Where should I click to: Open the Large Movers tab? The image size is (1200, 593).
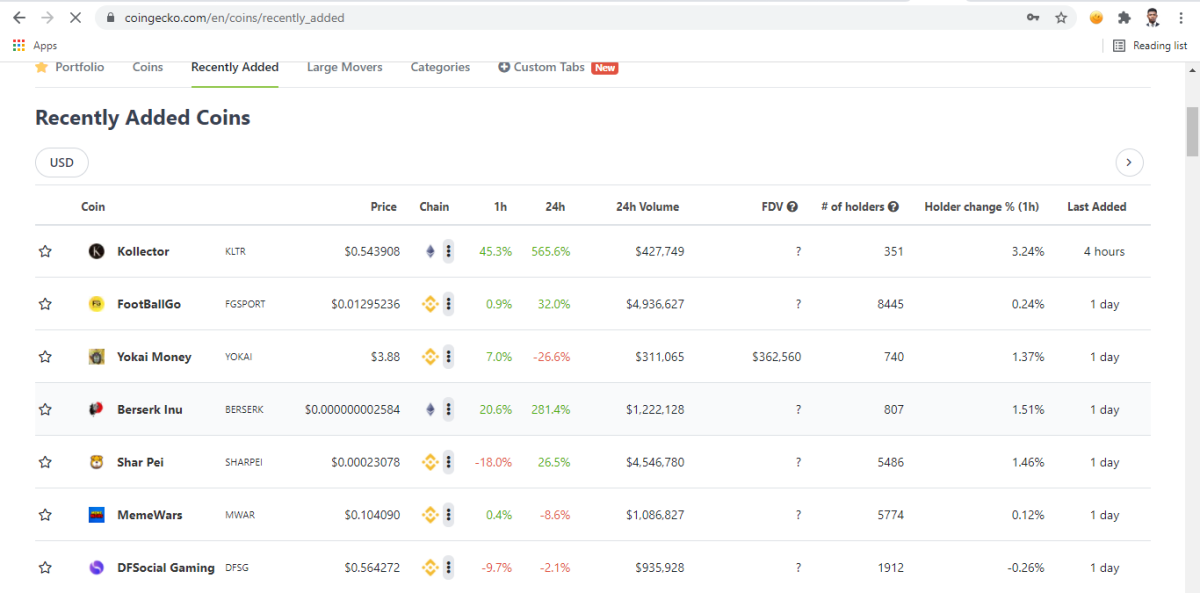(x=345, y=68)
